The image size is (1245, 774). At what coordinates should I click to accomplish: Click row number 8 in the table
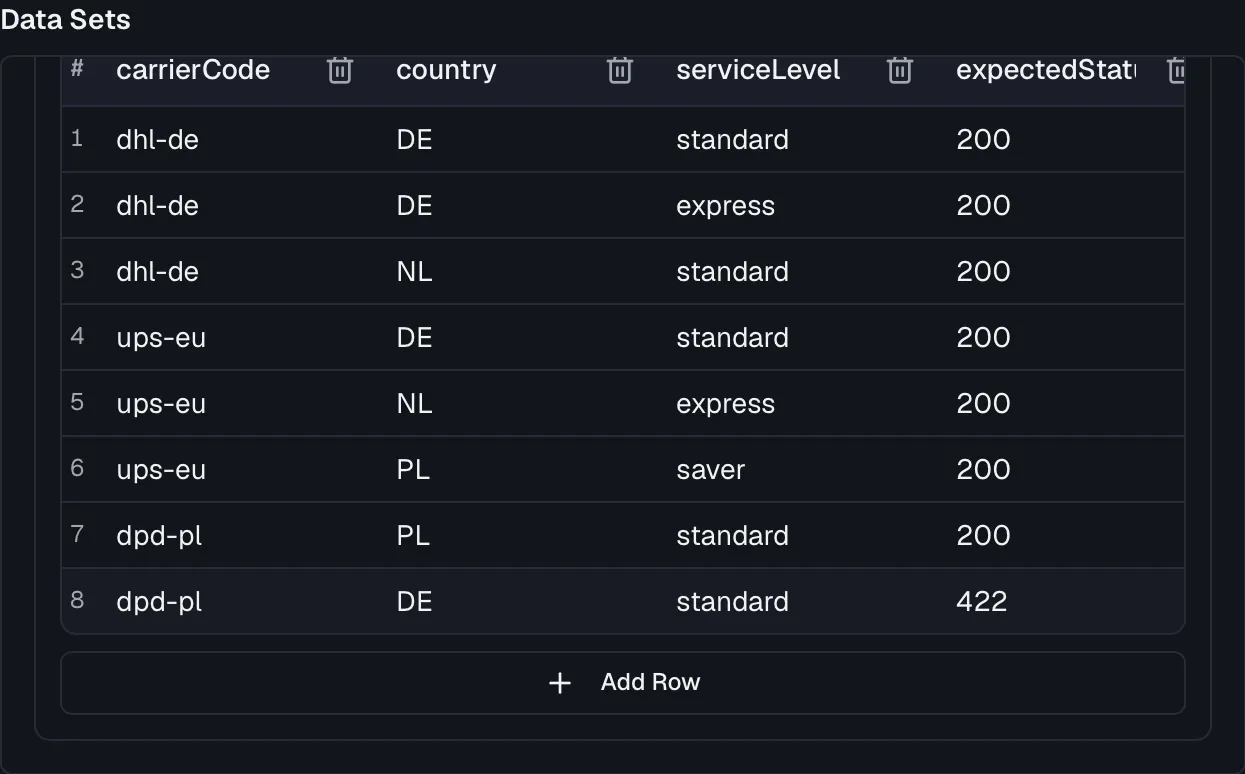click(x=77, y=600)
